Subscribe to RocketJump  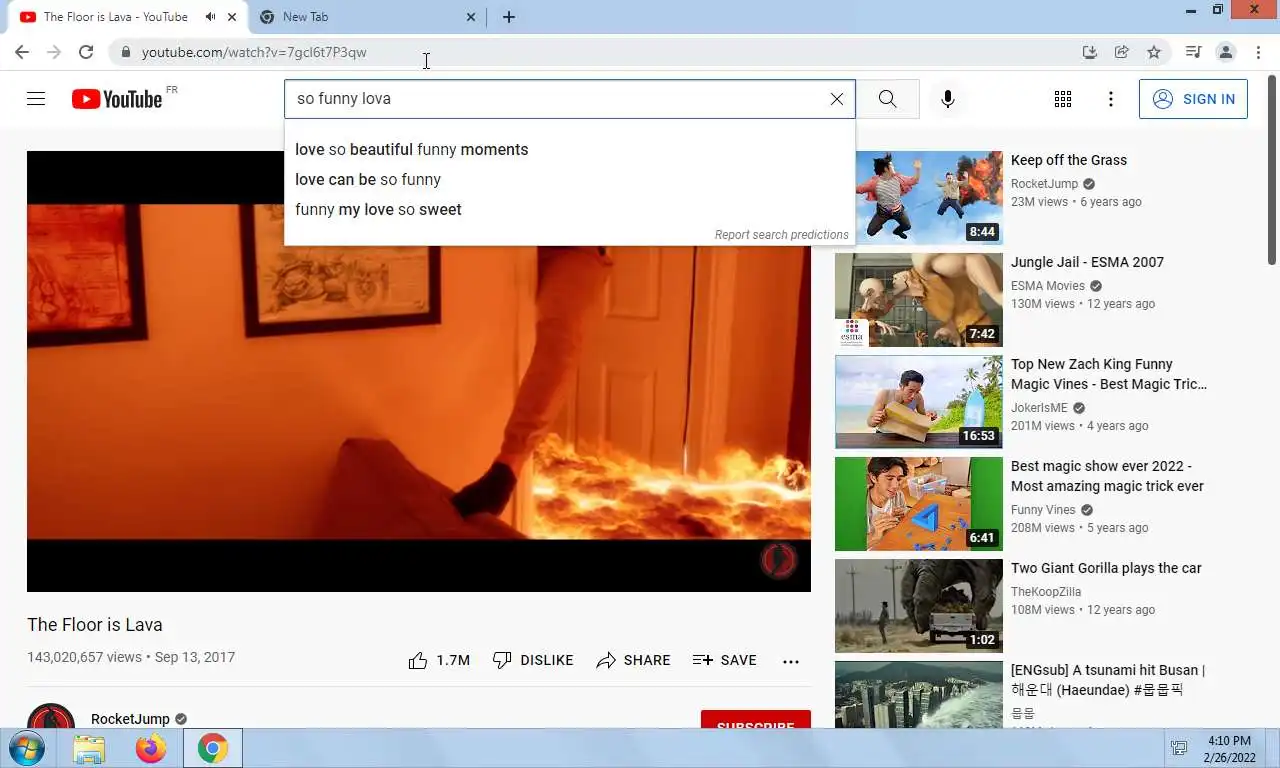coord(756,719)
